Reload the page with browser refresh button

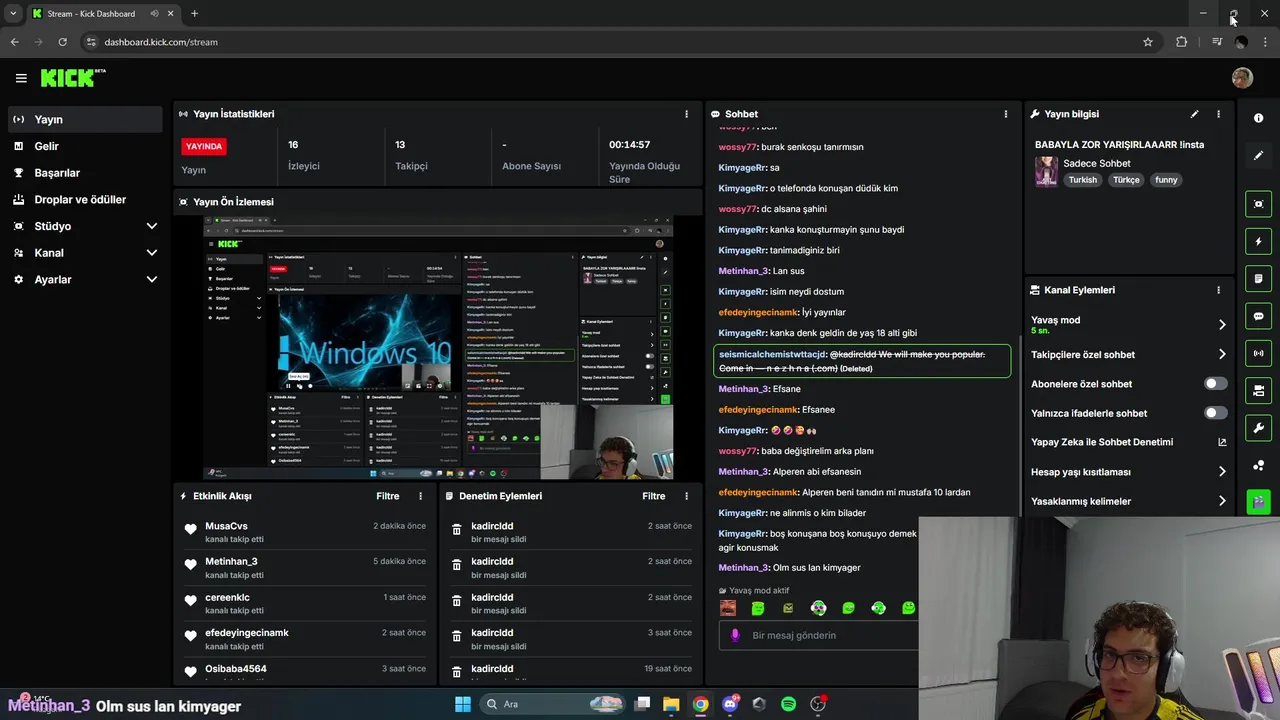[62, 42]
